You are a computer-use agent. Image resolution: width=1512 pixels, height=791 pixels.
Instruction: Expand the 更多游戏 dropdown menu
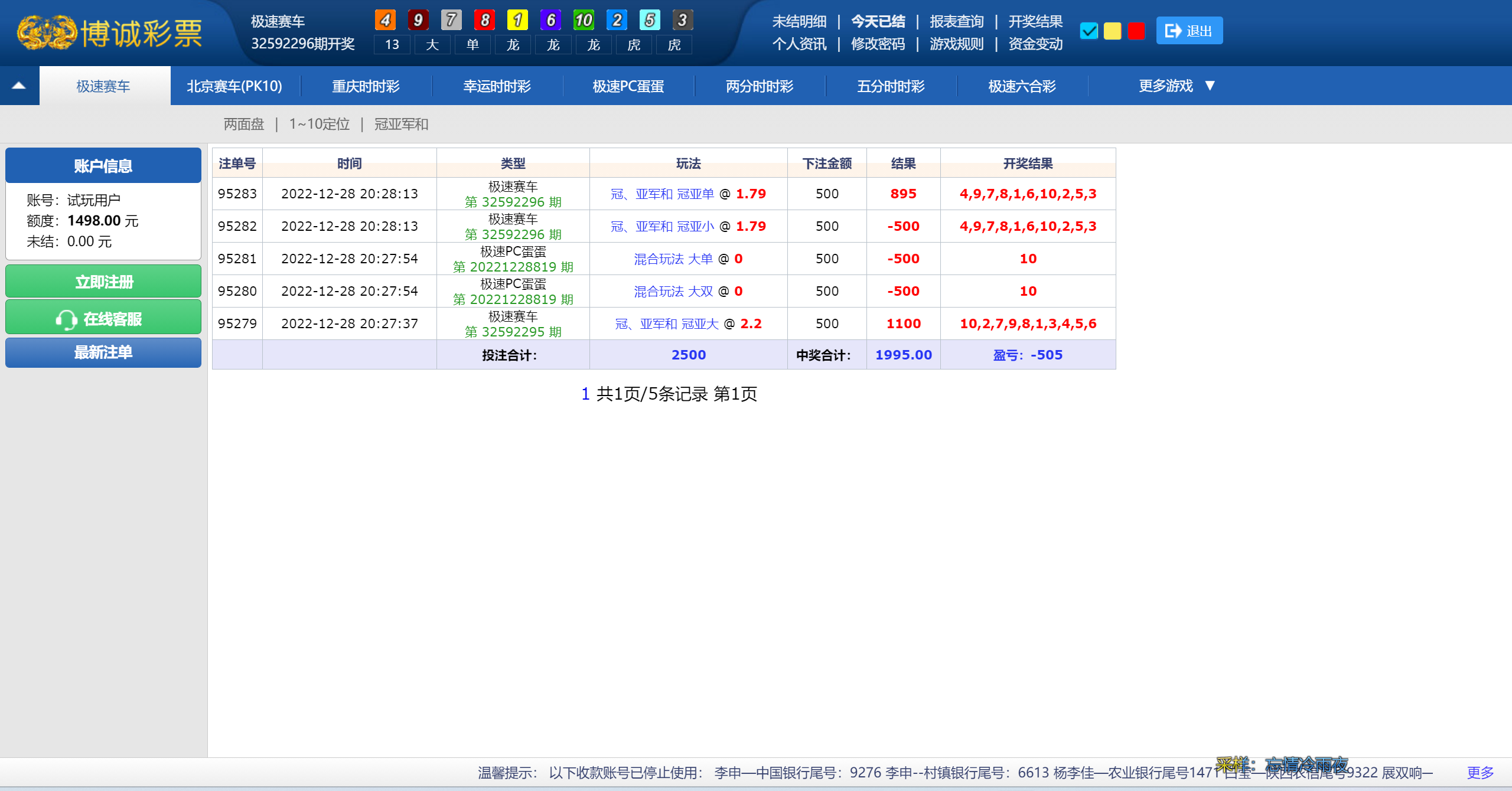pos(1177,86)
